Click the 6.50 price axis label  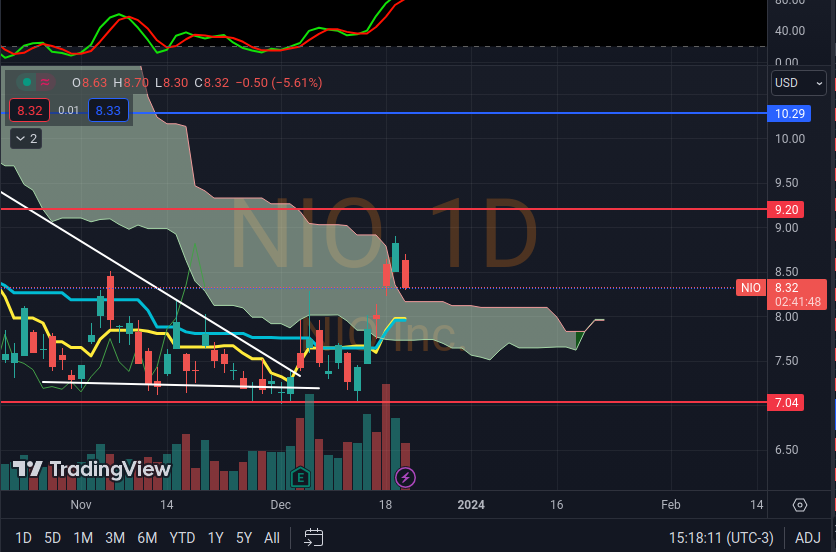(x=786, y=450)
